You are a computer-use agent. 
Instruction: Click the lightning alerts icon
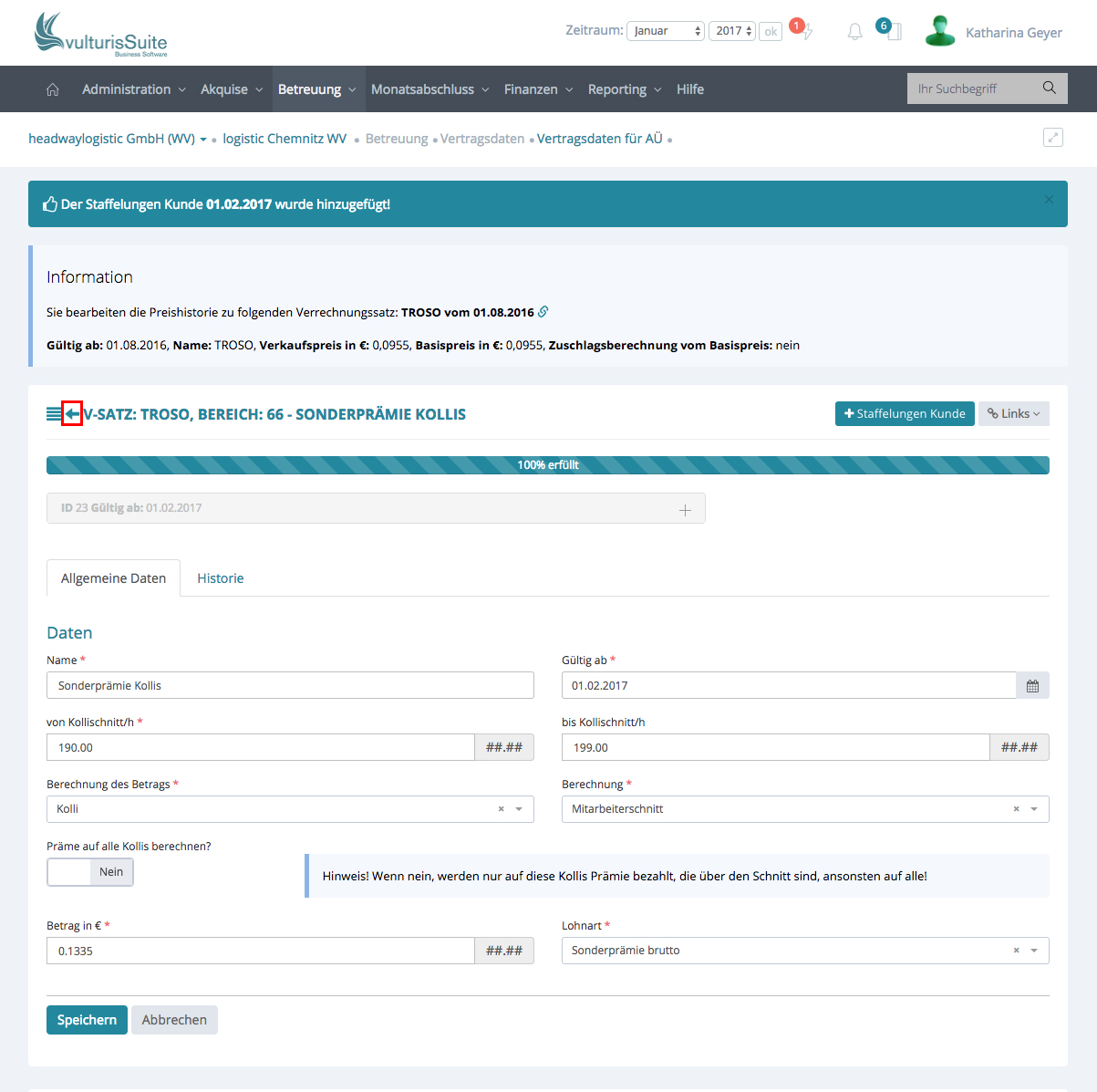click(x=806, y=32)
